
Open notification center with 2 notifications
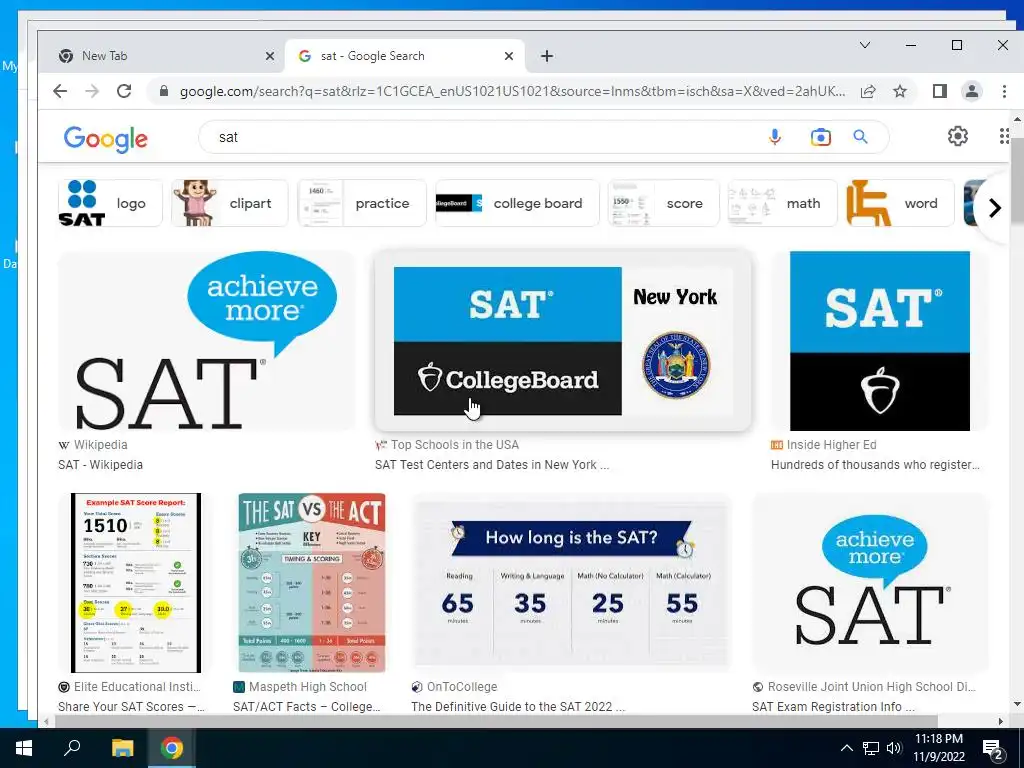pos(993,750)
